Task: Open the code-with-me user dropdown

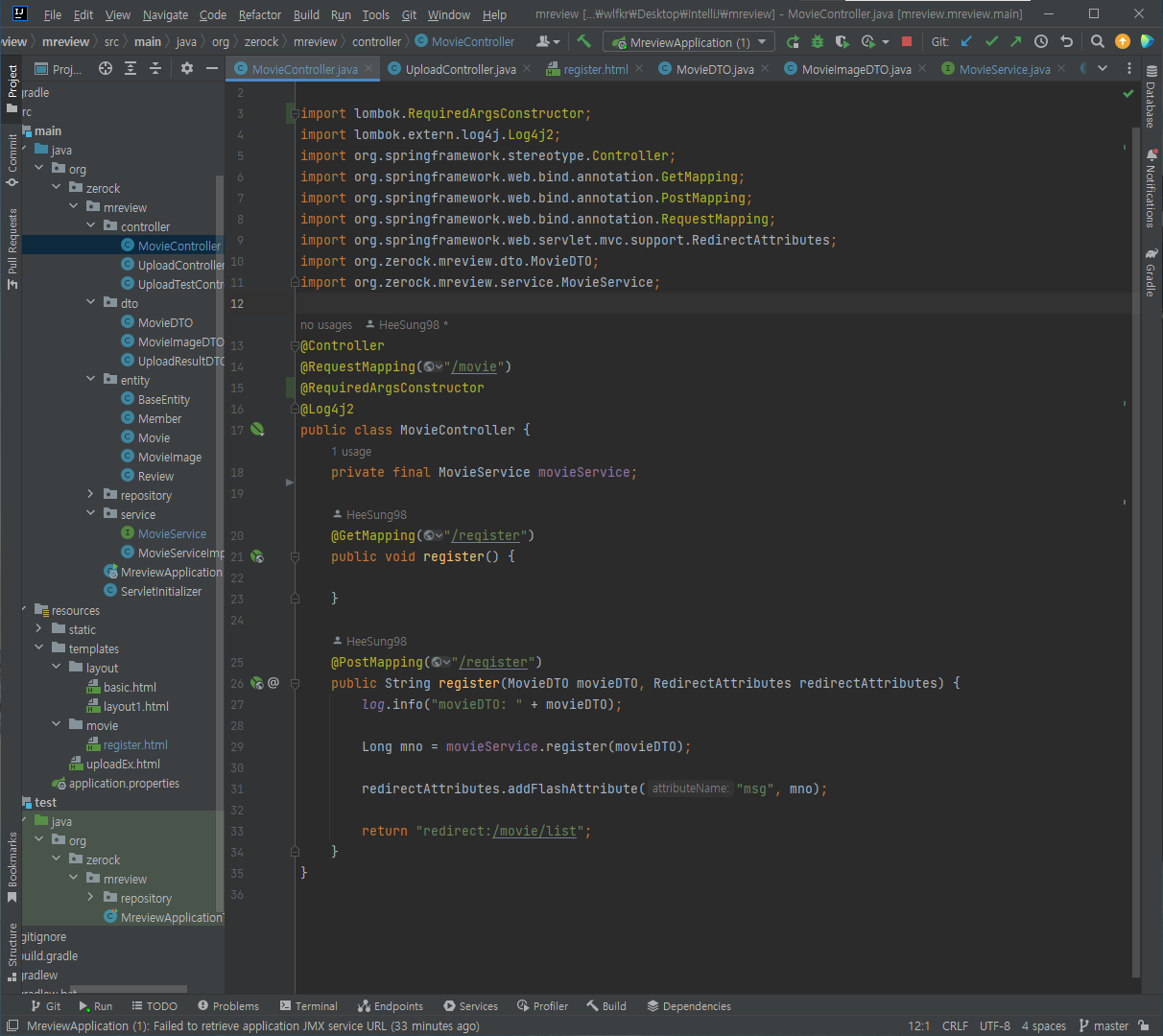Action: (548, 41)
